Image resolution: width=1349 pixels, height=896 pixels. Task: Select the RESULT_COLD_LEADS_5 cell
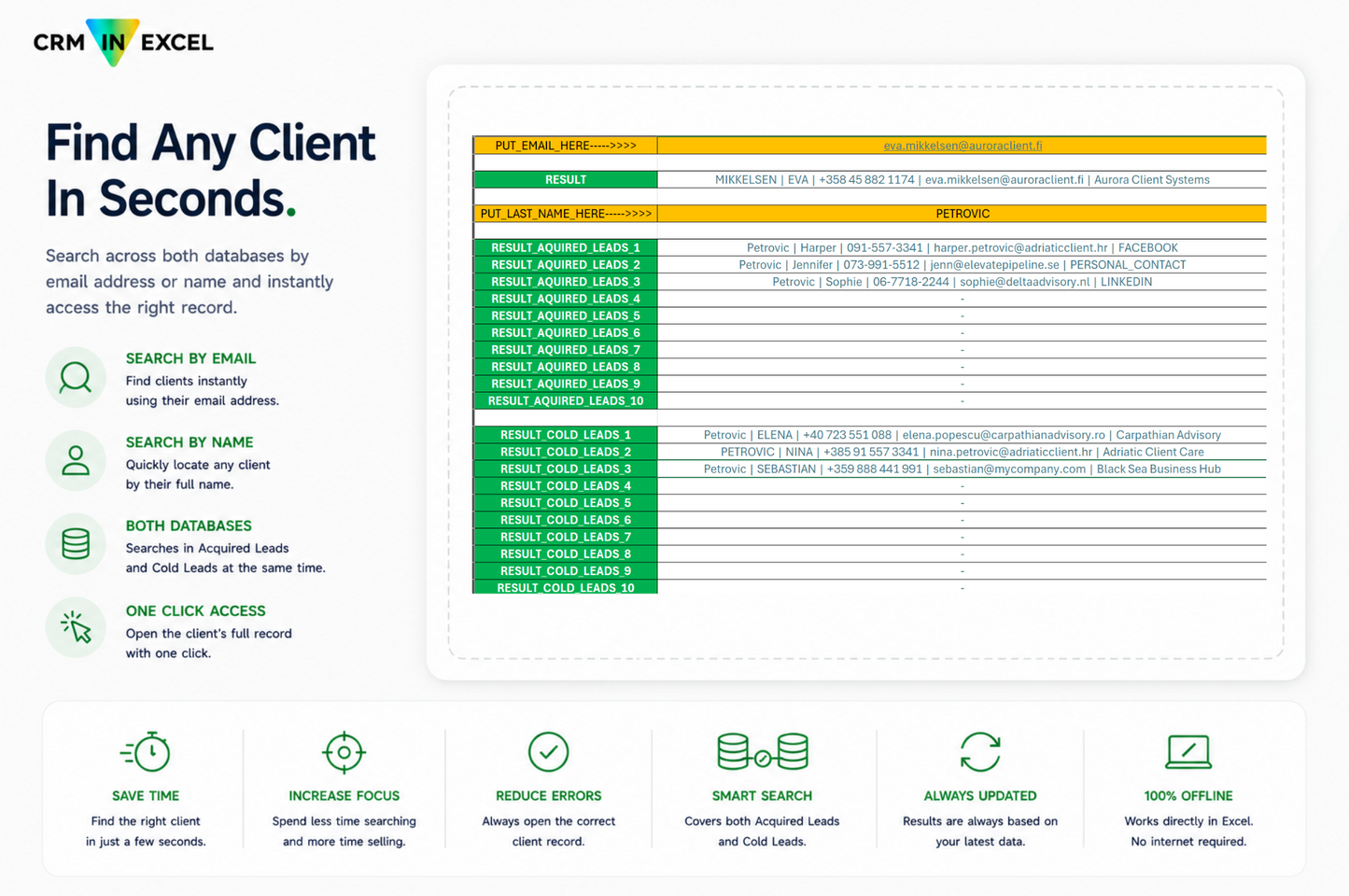pos(566,503)
